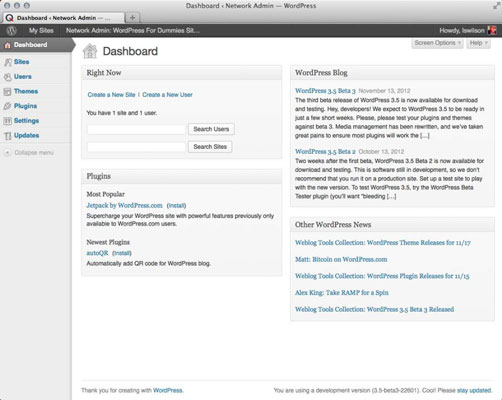Image resolution: width=502 pixels, height=400 pixels.
Task: Click the 'Newest Plugins' heading text
Action: pos(108,242)
